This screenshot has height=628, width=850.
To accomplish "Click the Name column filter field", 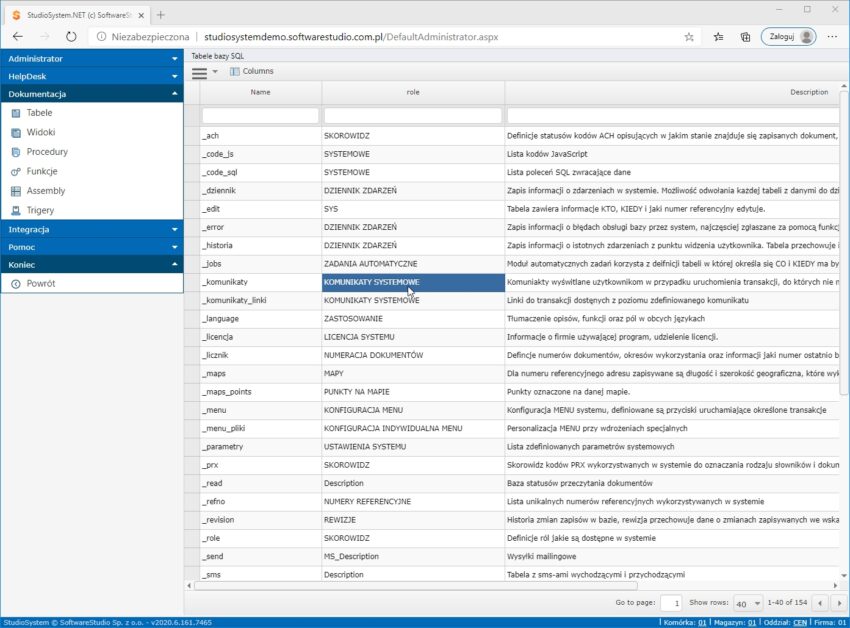I will [x=260, y=116].
